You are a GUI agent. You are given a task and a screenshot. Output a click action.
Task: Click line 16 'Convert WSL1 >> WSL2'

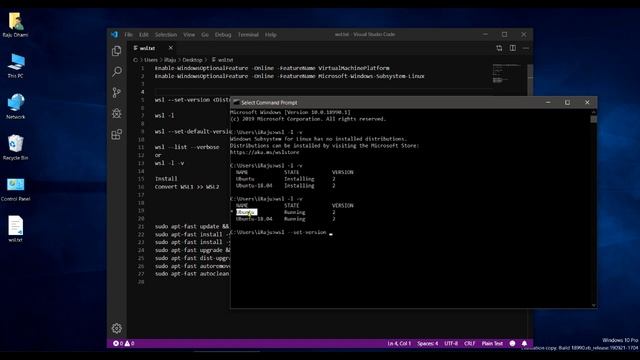click(187, 187)
